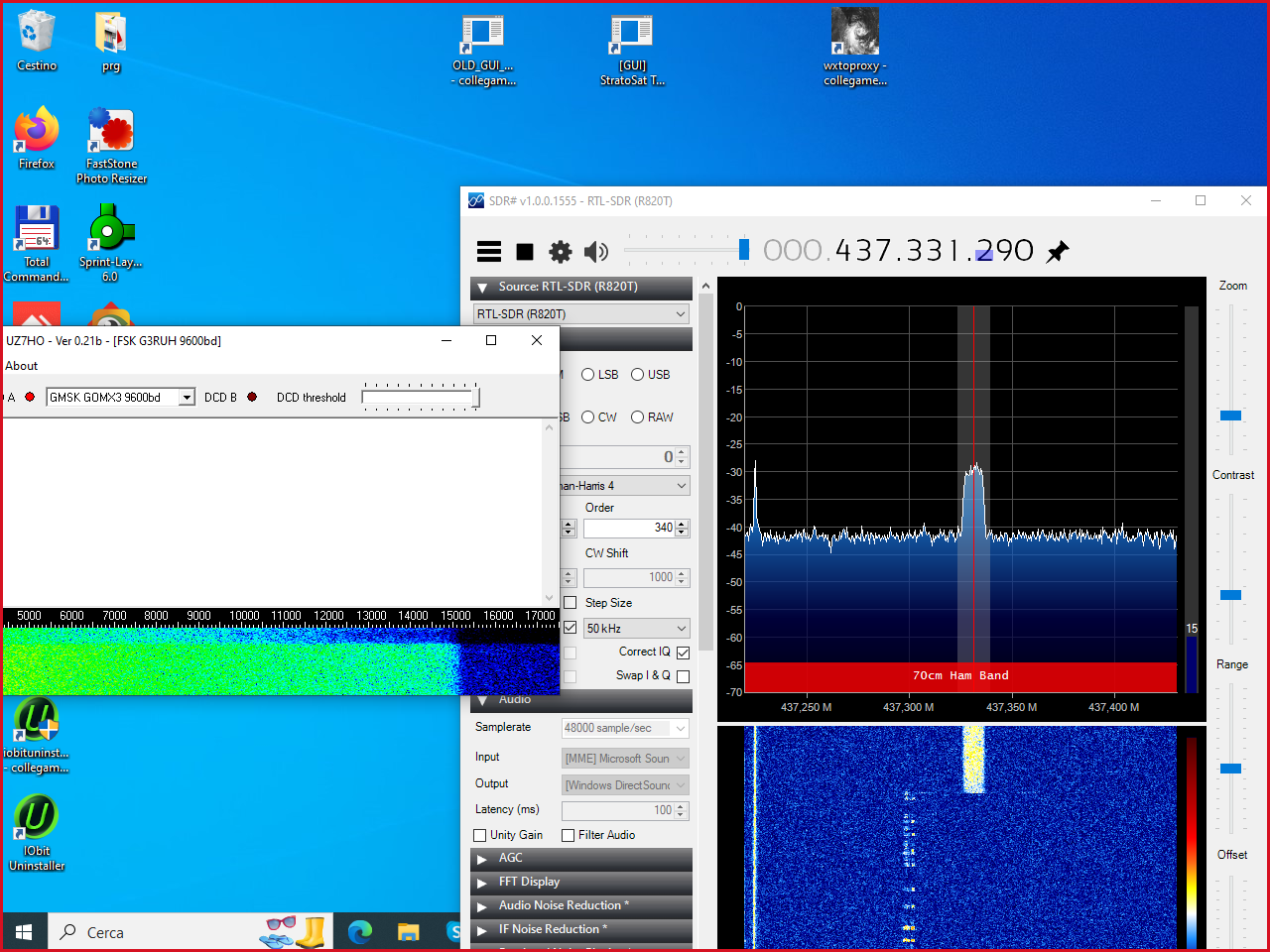Mute audio with the speaker icon

pos(595,252)
